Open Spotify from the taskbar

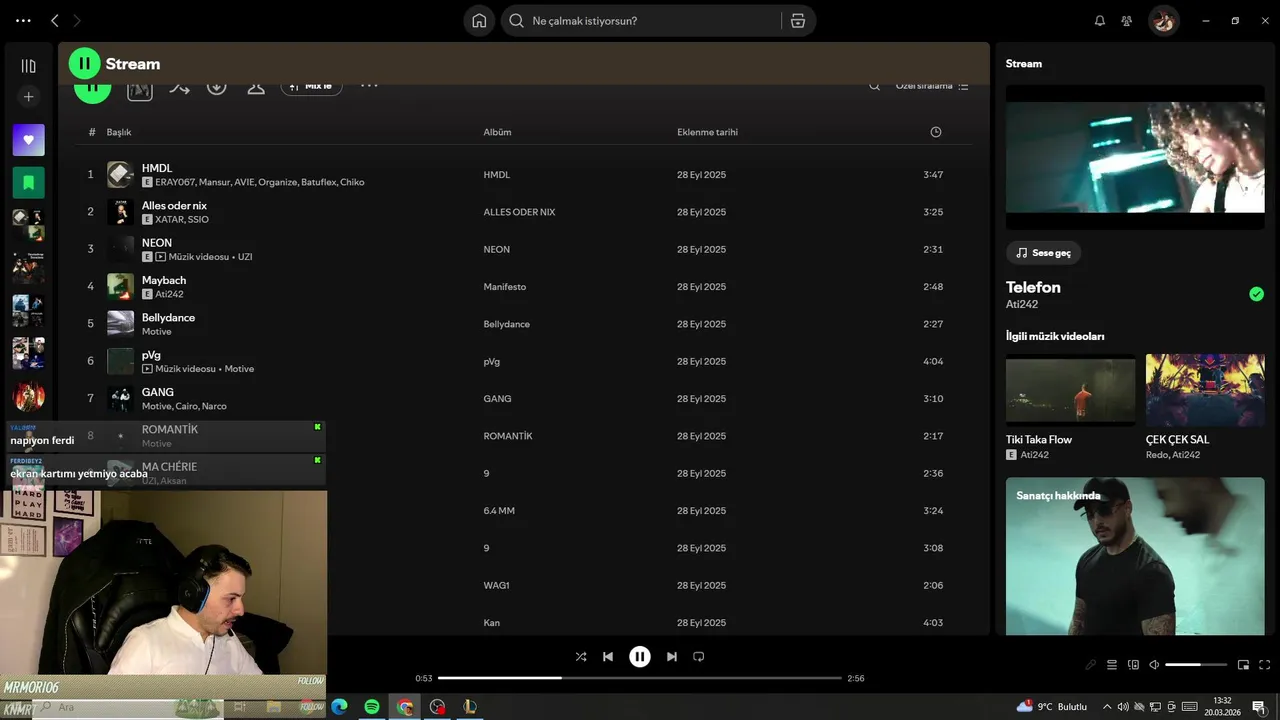coord(372,707)
